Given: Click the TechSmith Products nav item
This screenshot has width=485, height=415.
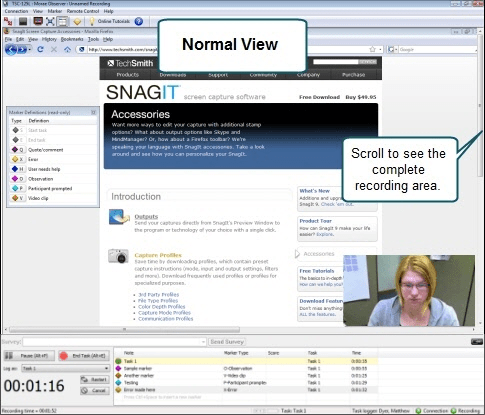Looking at the screenshot, I should pos(127,75).
